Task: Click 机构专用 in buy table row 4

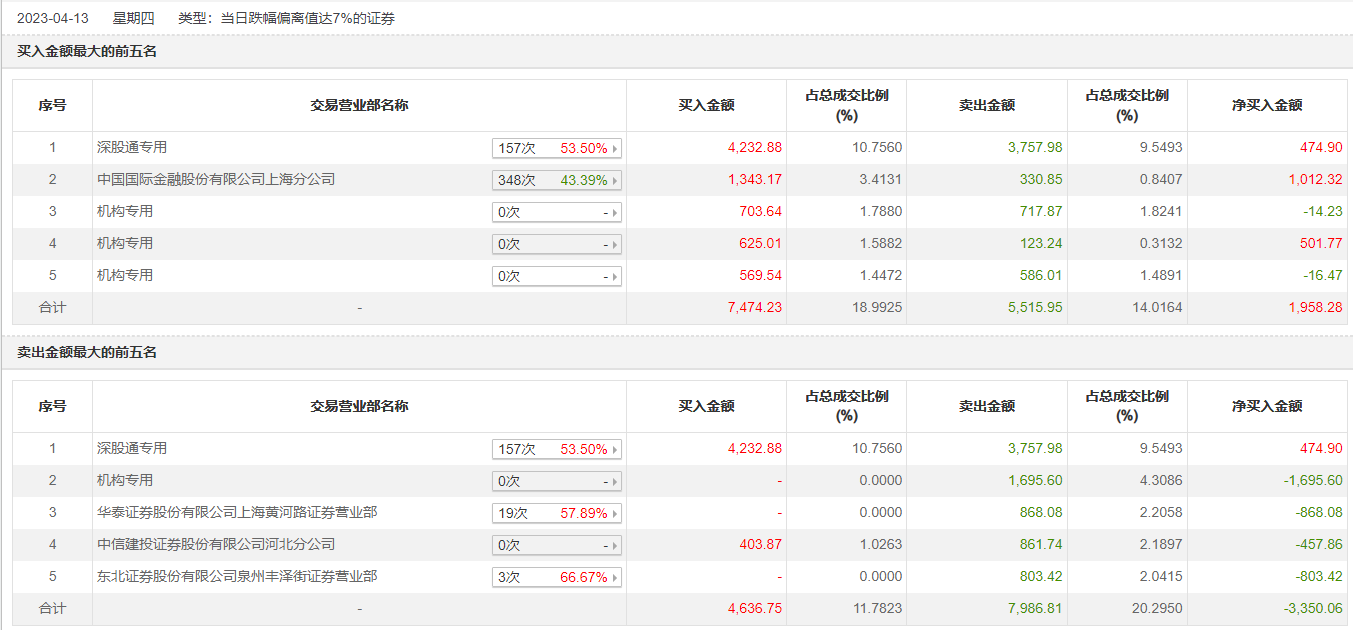Action: click(125, 244)
